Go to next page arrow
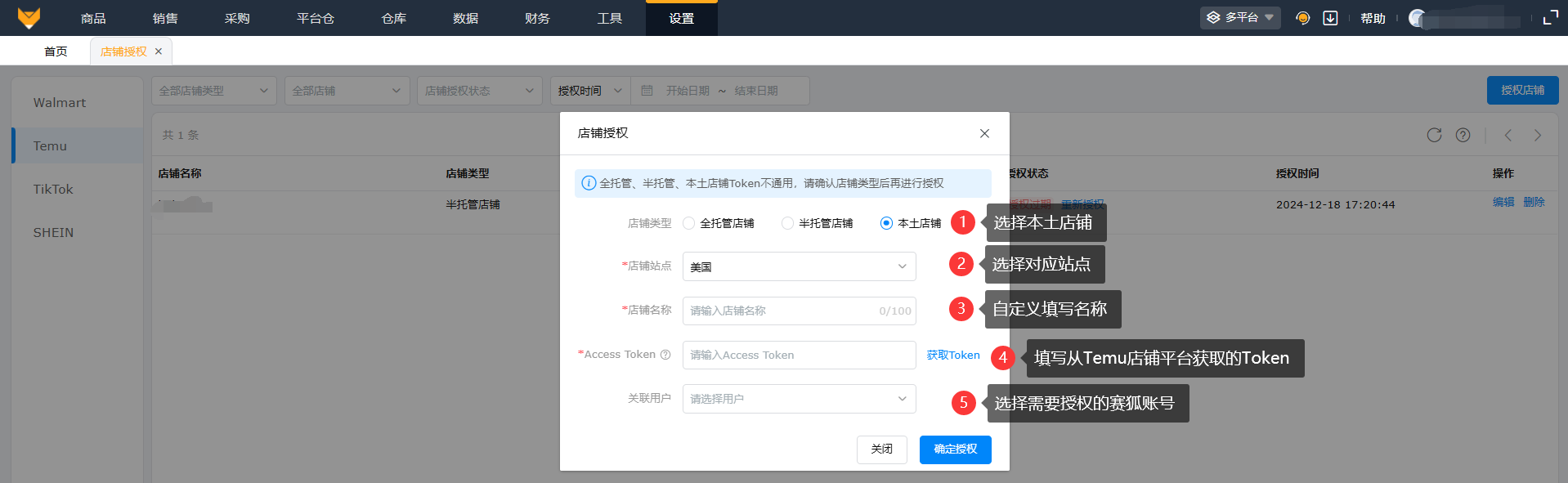Viewport: 1568px width, 483px height. [x=1538, y=135]
